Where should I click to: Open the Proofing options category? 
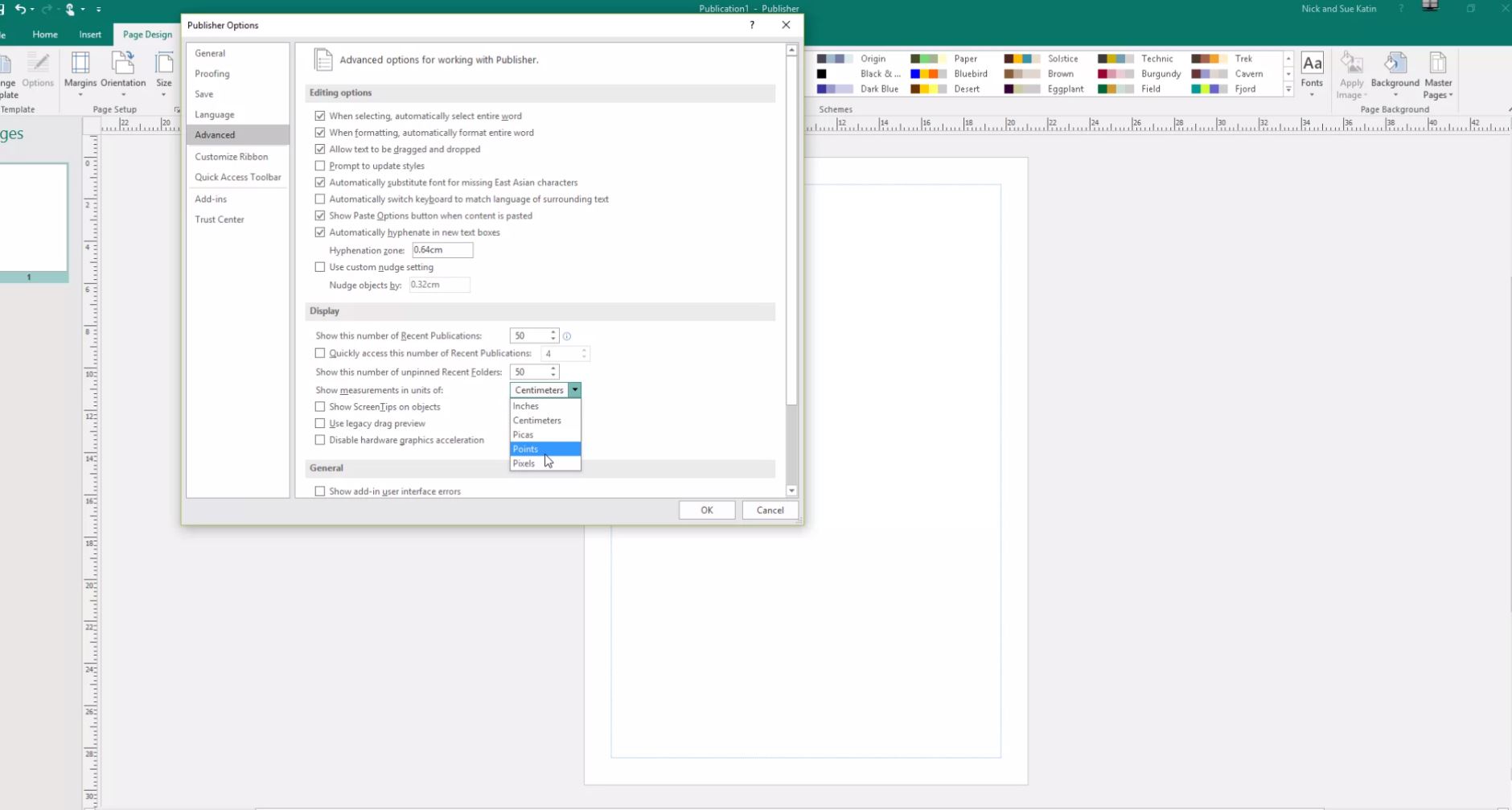pyautogui.click(x=212, y=74)
